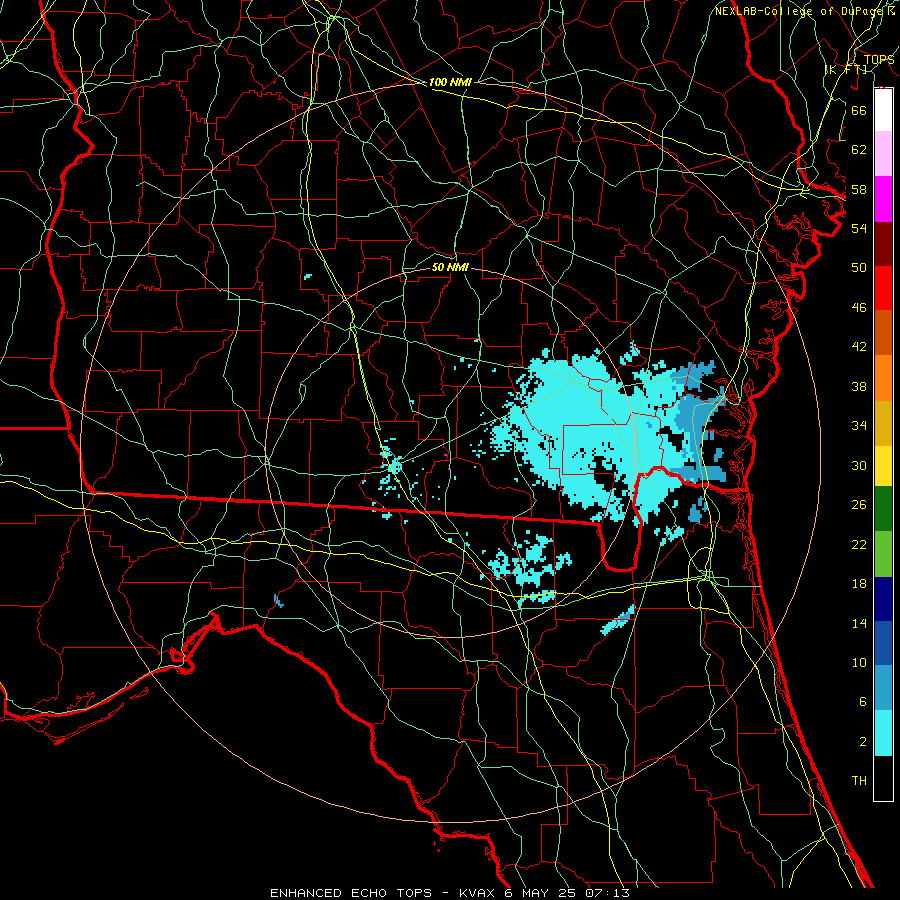Viewport: 900px width, 900px height.
Task: Click the legend value '10'
Action: (x=859, y=663)
